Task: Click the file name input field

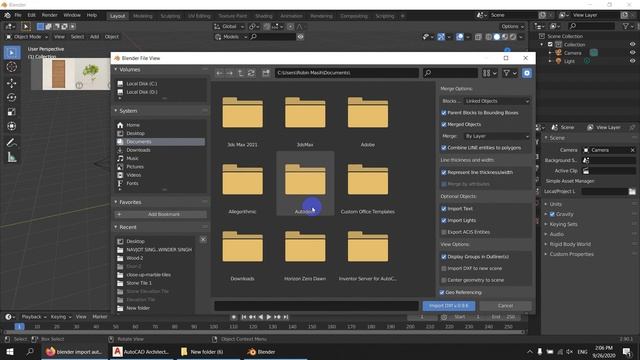Action: 316,306
